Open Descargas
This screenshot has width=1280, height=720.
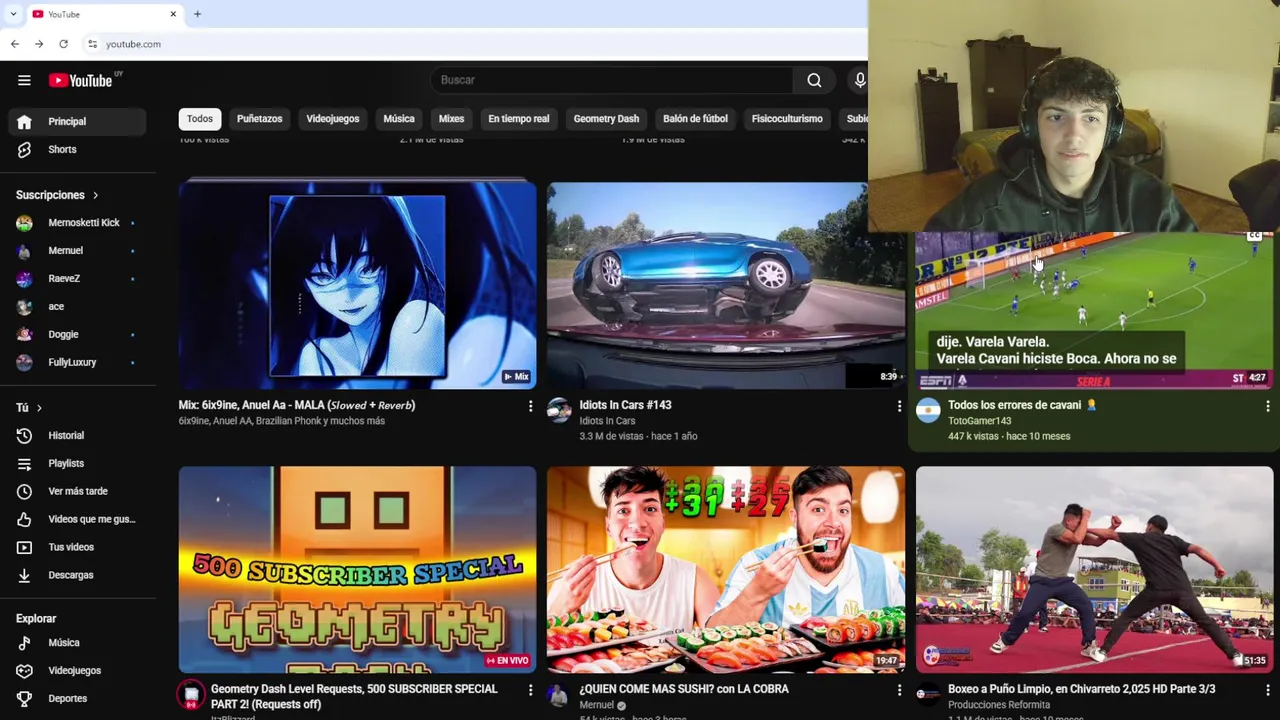click(x=77, y=576)
